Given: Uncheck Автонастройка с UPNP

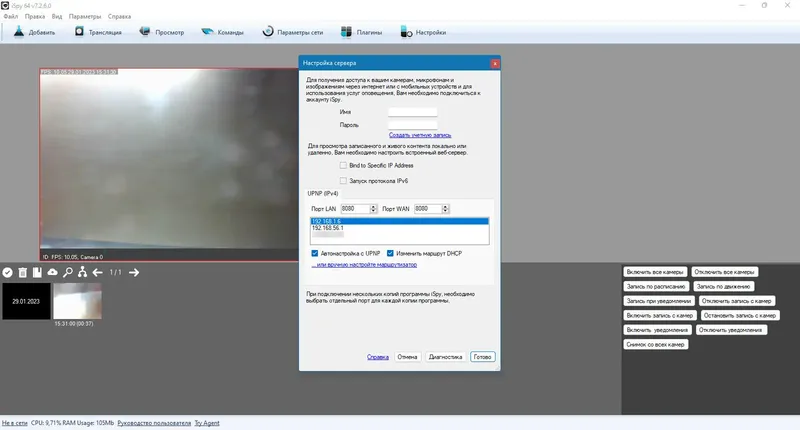Looking at the screenshot, I should pyautogui.click(x=315, y=253).
